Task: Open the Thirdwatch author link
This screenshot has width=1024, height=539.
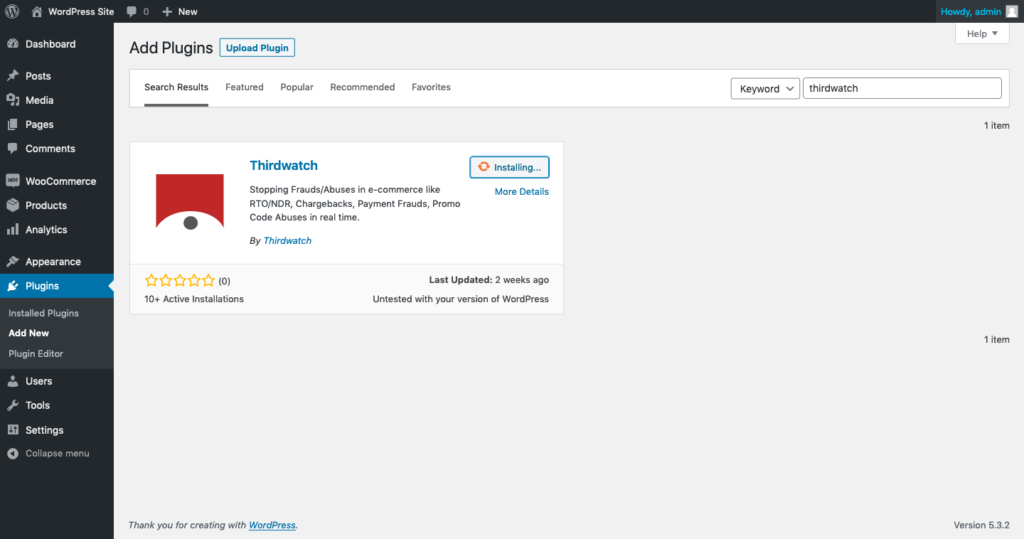Action: [x=287, y=240]
